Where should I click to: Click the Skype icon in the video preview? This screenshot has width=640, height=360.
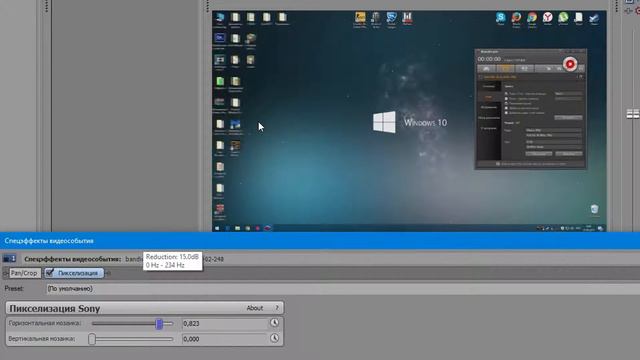point(501,18)
